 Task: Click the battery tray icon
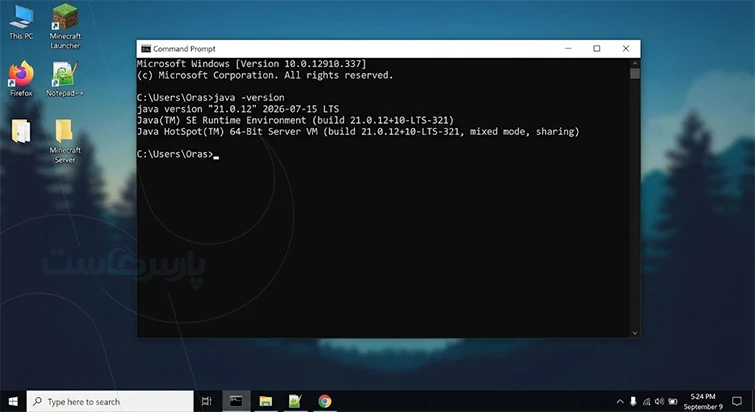[x=673, y=401]
